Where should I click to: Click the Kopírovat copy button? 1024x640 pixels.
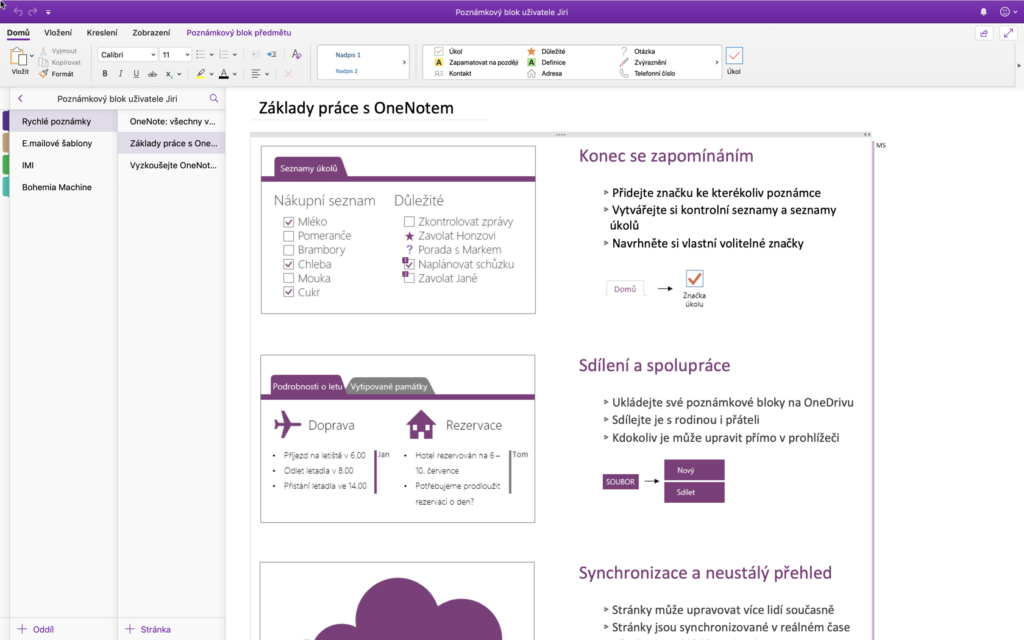click(59, 62)
